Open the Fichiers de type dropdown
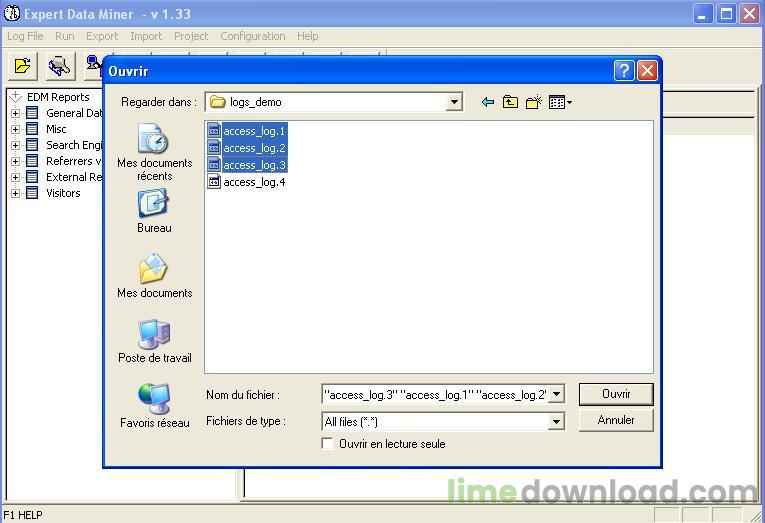Screen dimensions: 765x523 (x=556, y=422)
